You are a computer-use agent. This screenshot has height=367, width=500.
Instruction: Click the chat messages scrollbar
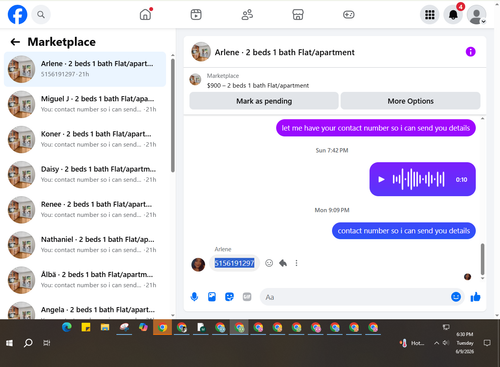point(482,259)
